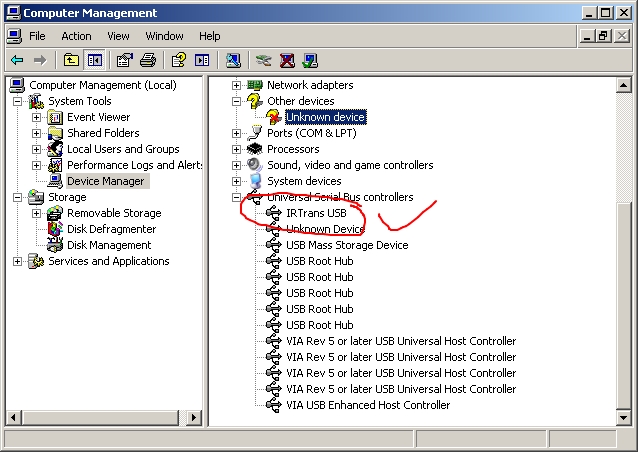Image resolution: width=638 pixels, height=452 pixels.
Task: Click the Properties toolbar icon
Action: coord(125,60)
